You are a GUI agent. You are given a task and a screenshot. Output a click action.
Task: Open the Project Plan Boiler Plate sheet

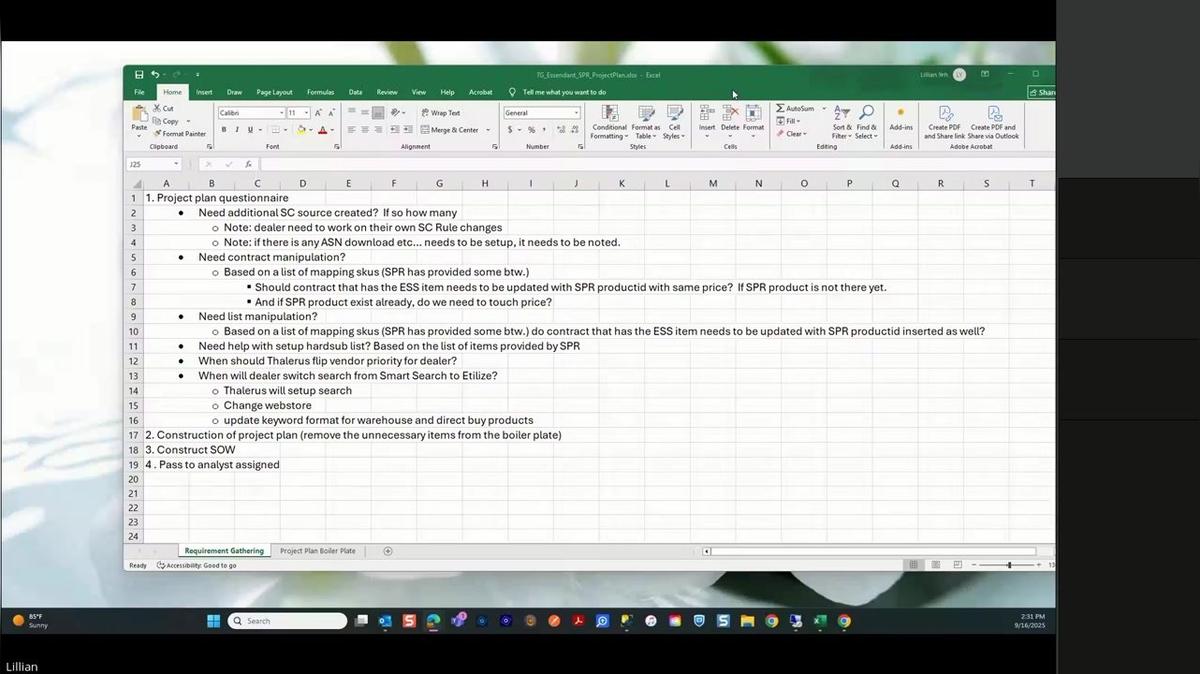[318, 550]
